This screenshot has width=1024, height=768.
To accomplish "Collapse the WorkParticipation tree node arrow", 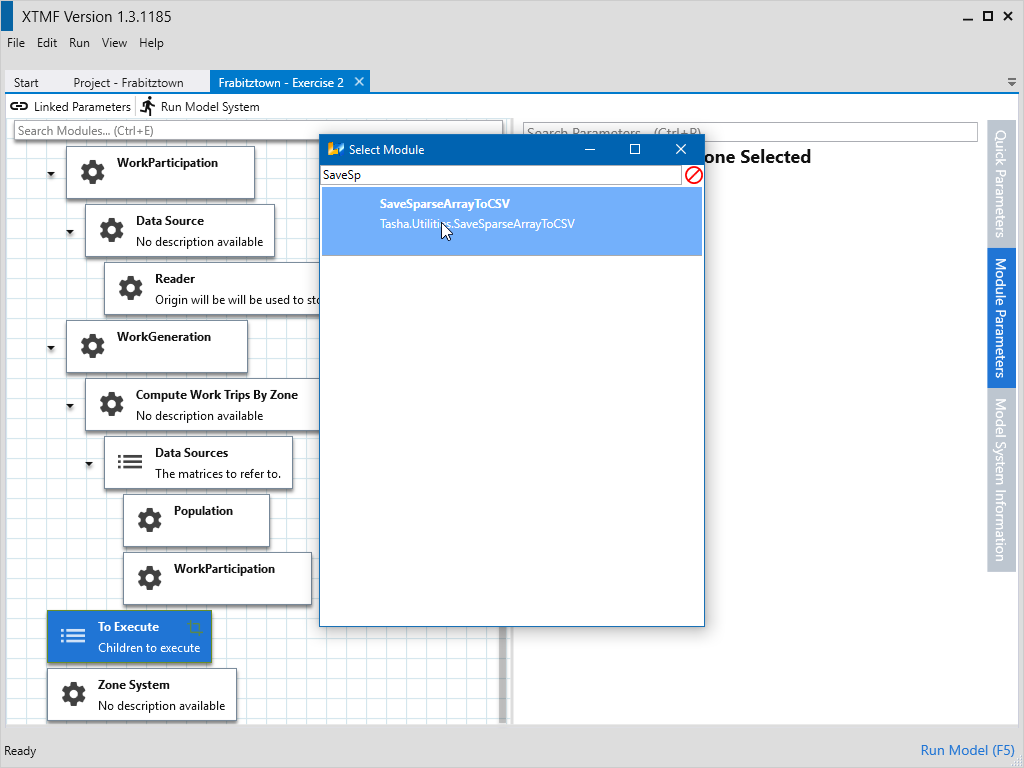I will coord(51,174).
